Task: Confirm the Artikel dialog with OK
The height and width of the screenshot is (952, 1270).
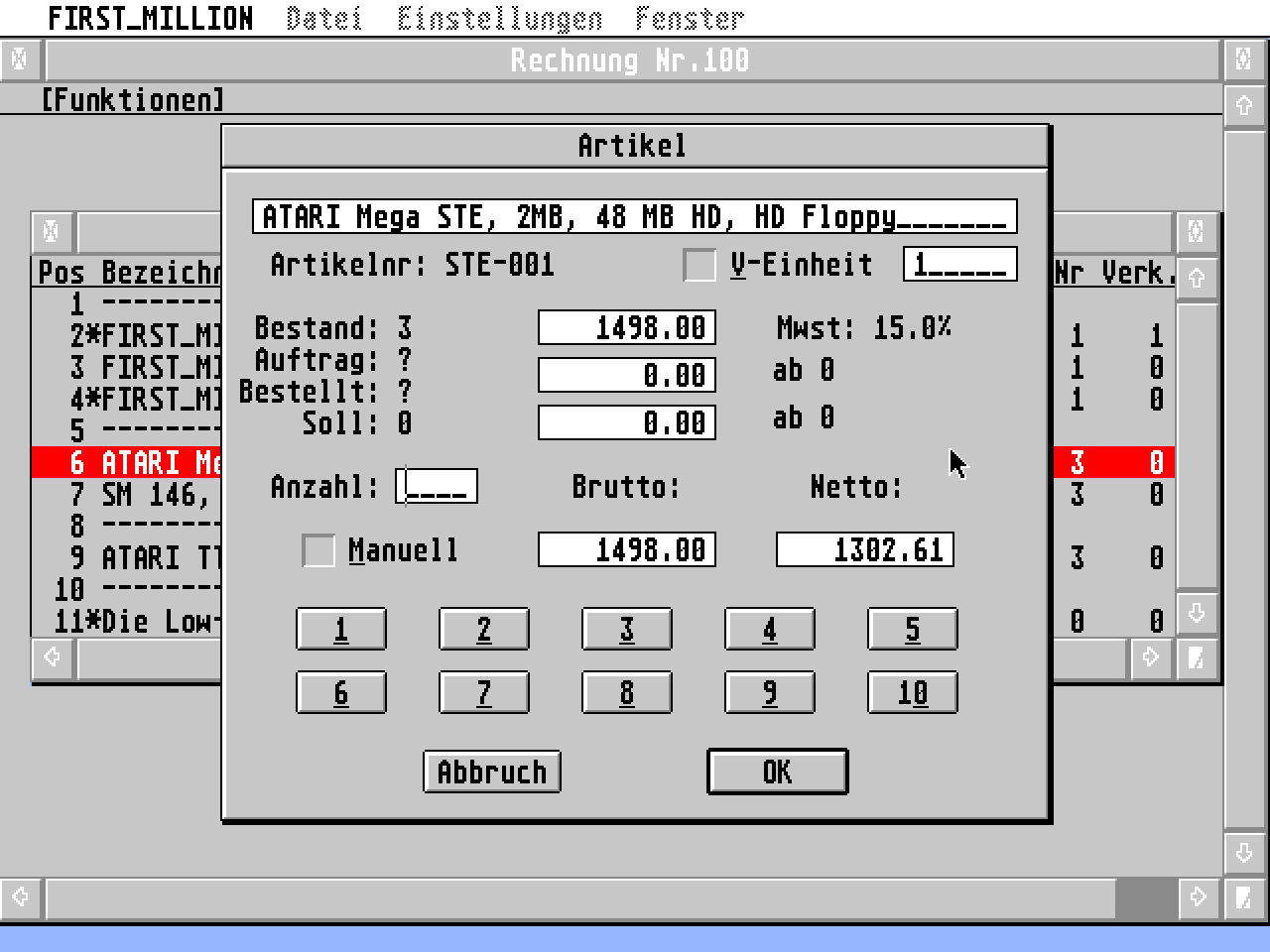Action: (x=777, y=772)
